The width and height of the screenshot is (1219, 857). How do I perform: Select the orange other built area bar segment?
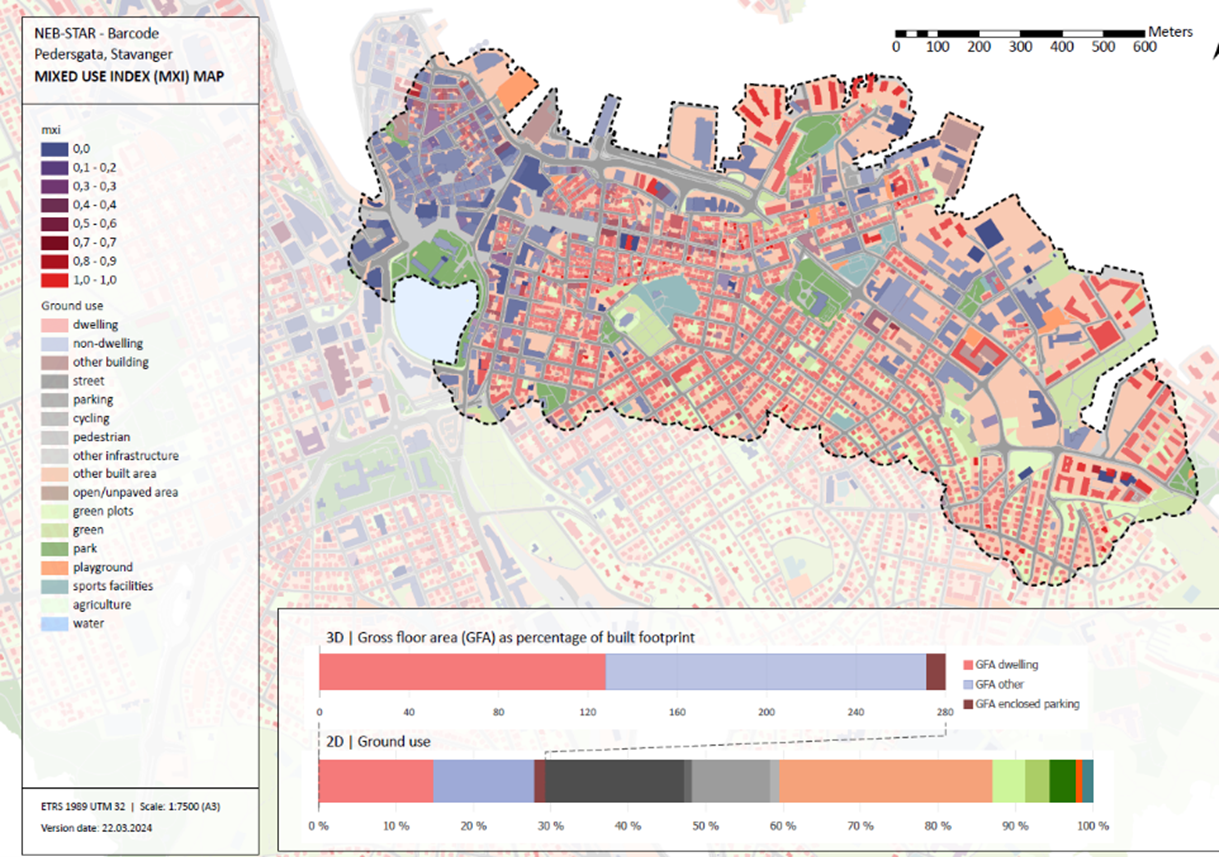(885, 781)
